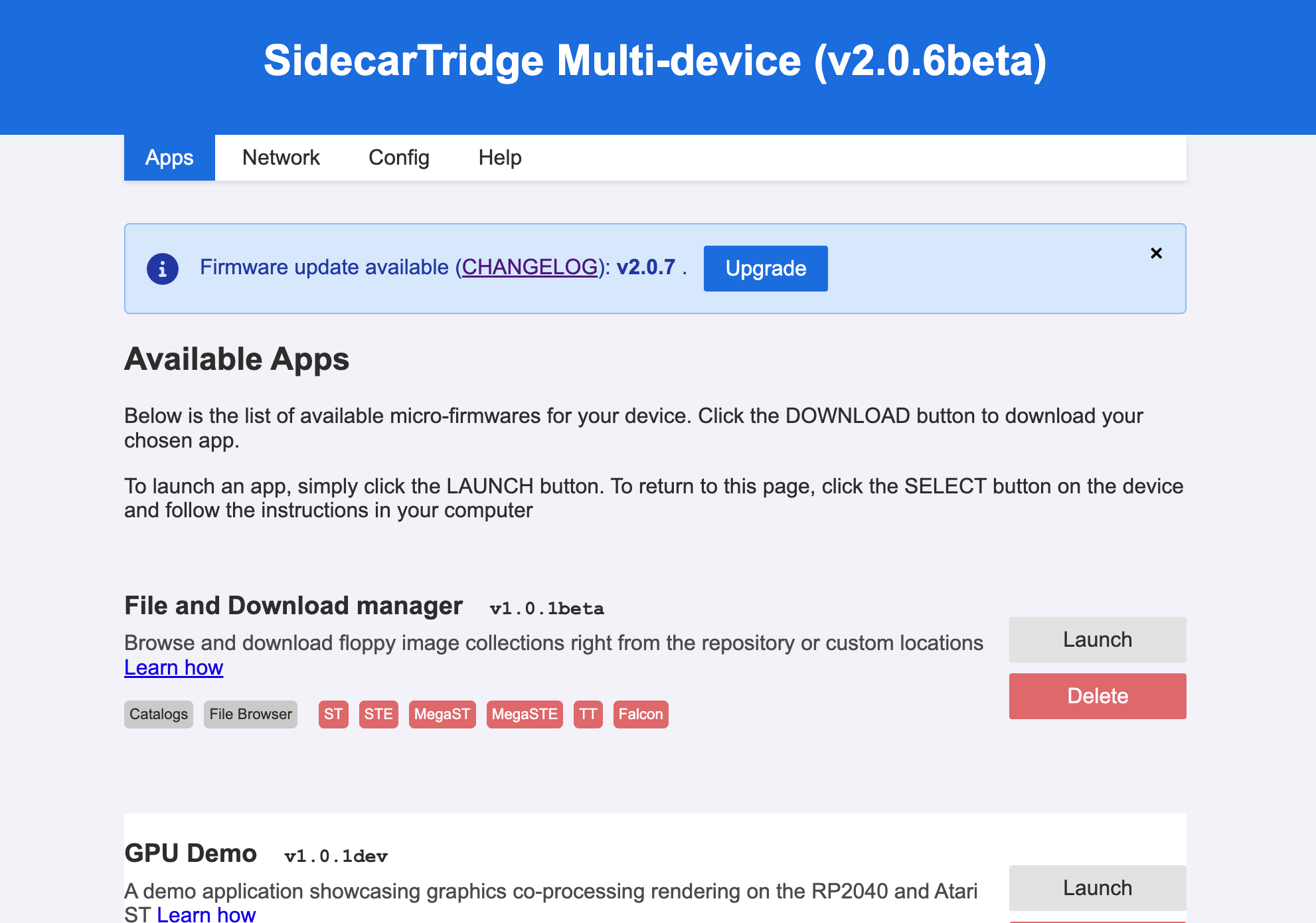Open Learn how link for GPU Demo
This screenshot has height=923, width=1316.
(x=206, y=914)
